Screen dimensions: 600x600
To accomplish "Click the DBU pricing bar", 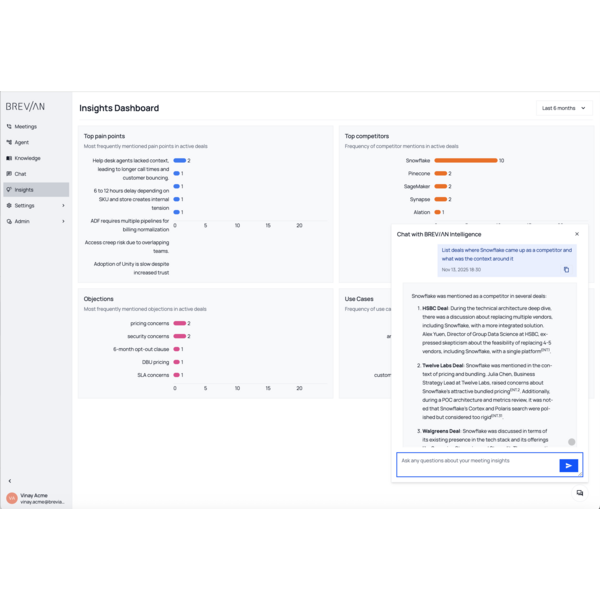I will tap(176, 362).
